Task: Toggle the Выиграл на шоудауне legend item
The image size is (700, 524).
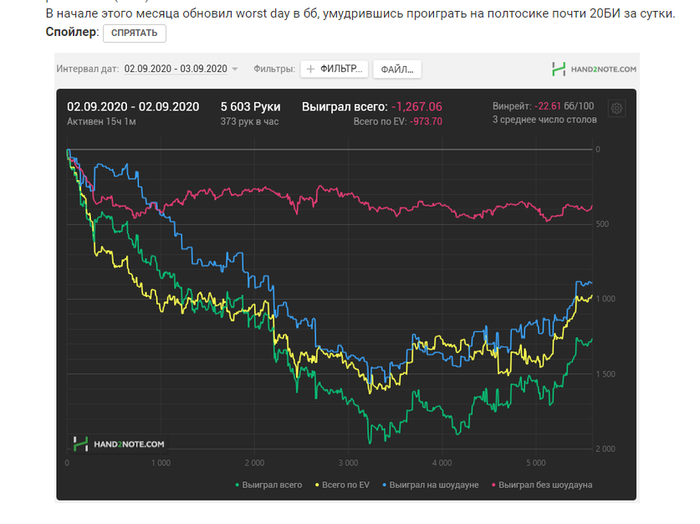Action: (x=430, y=485)
